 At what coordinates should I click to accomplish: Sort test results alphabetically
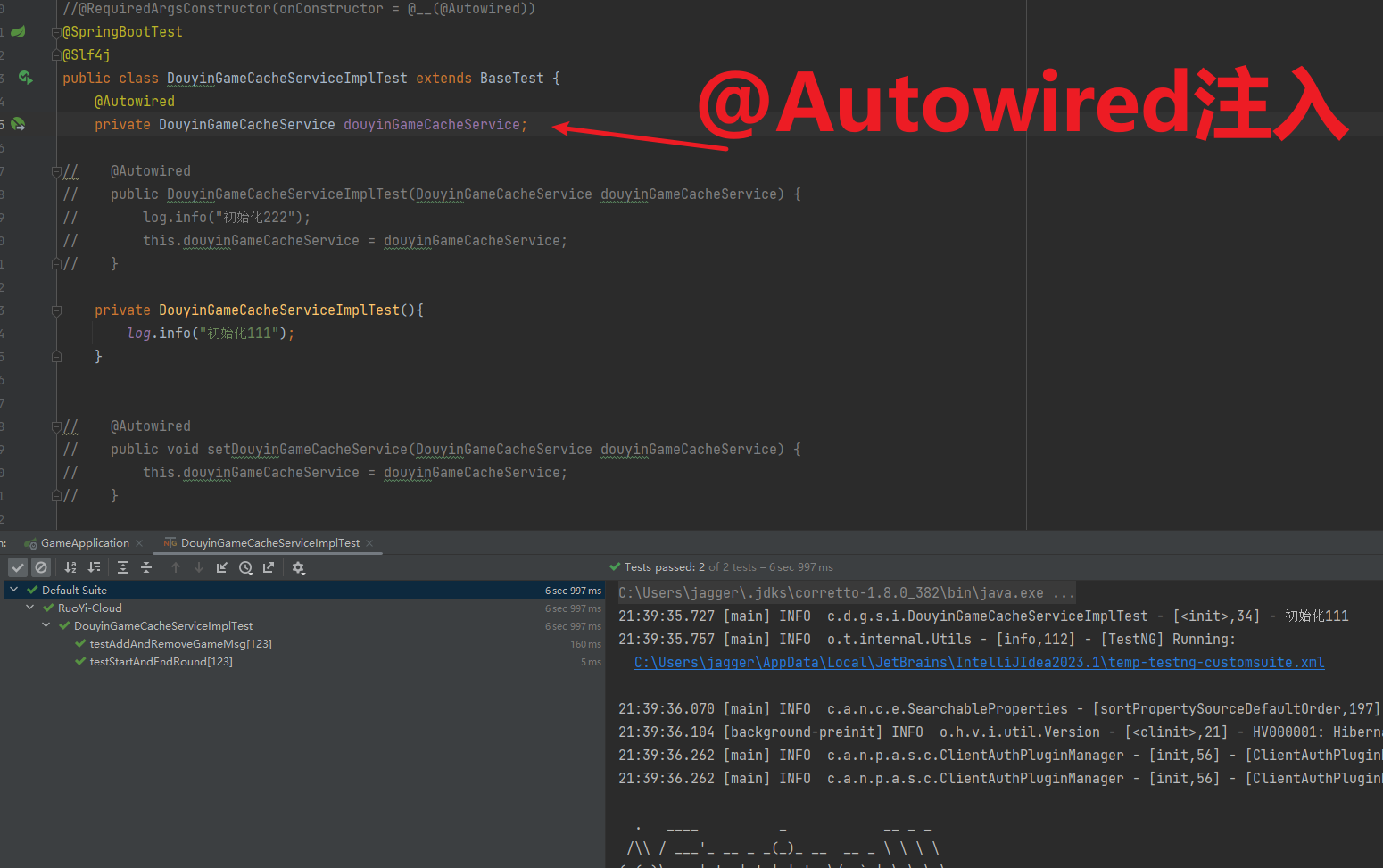tap(70, 567)
